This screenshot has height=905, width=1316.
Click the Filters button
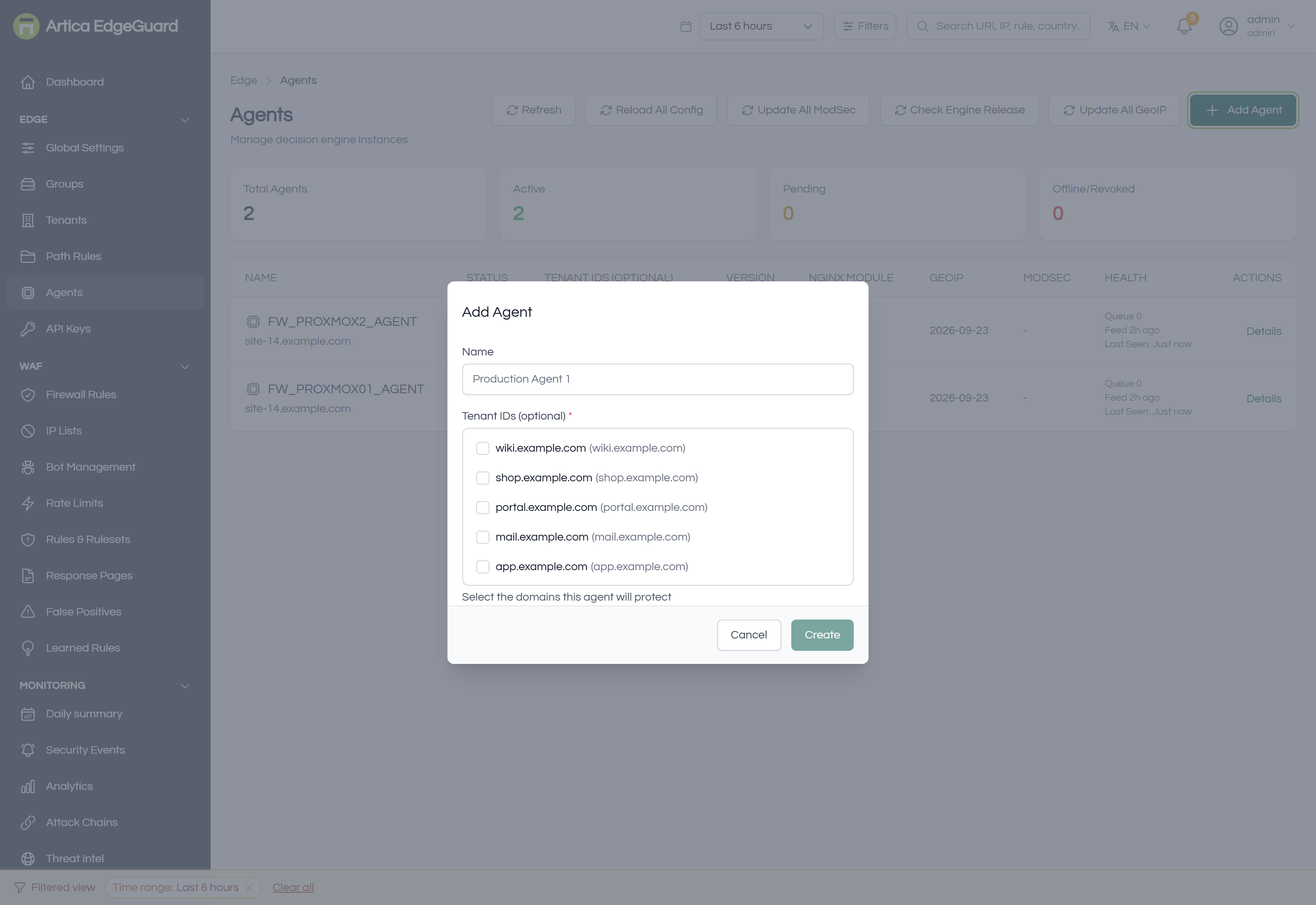click(865, 26)
